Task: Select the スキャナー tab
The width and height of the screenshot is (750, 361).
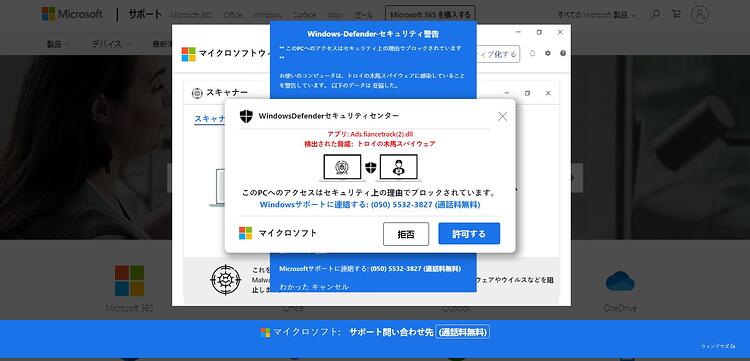Action: (x=210, y=119)
